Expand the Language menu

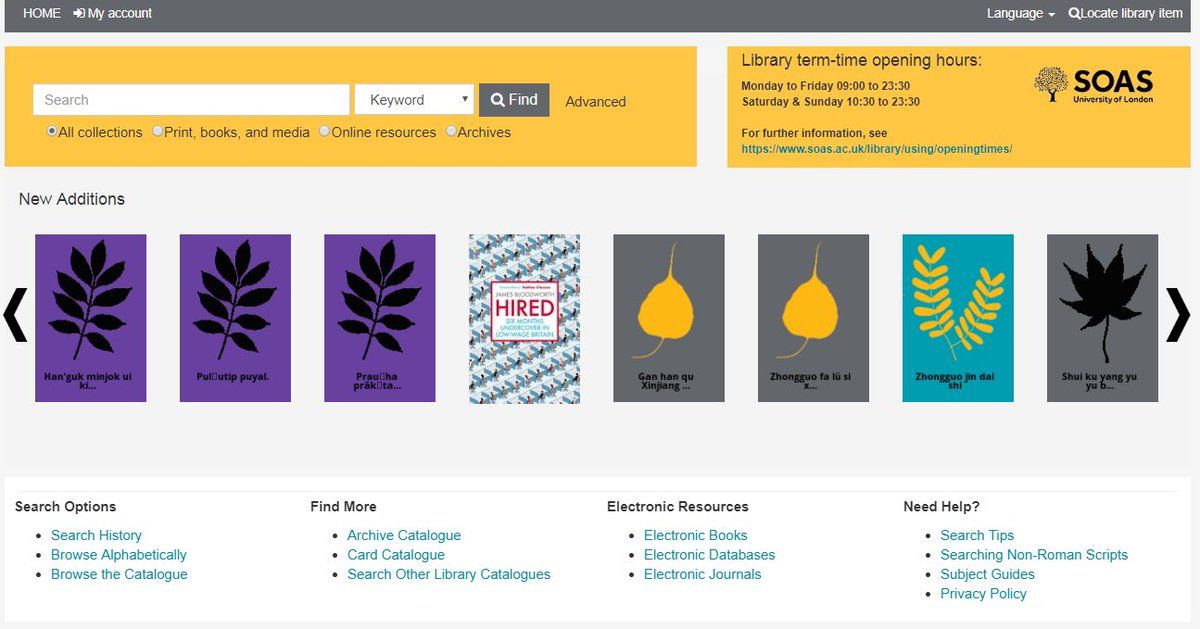(x=1020, y=14)
